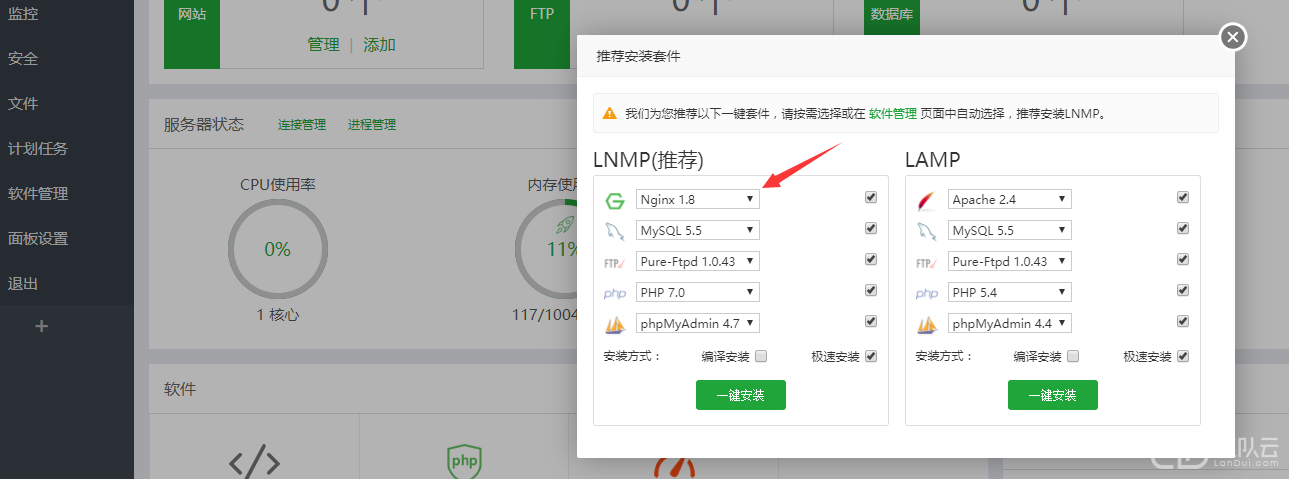
Task: Click the website 管理 link
Action: [323, 45]
